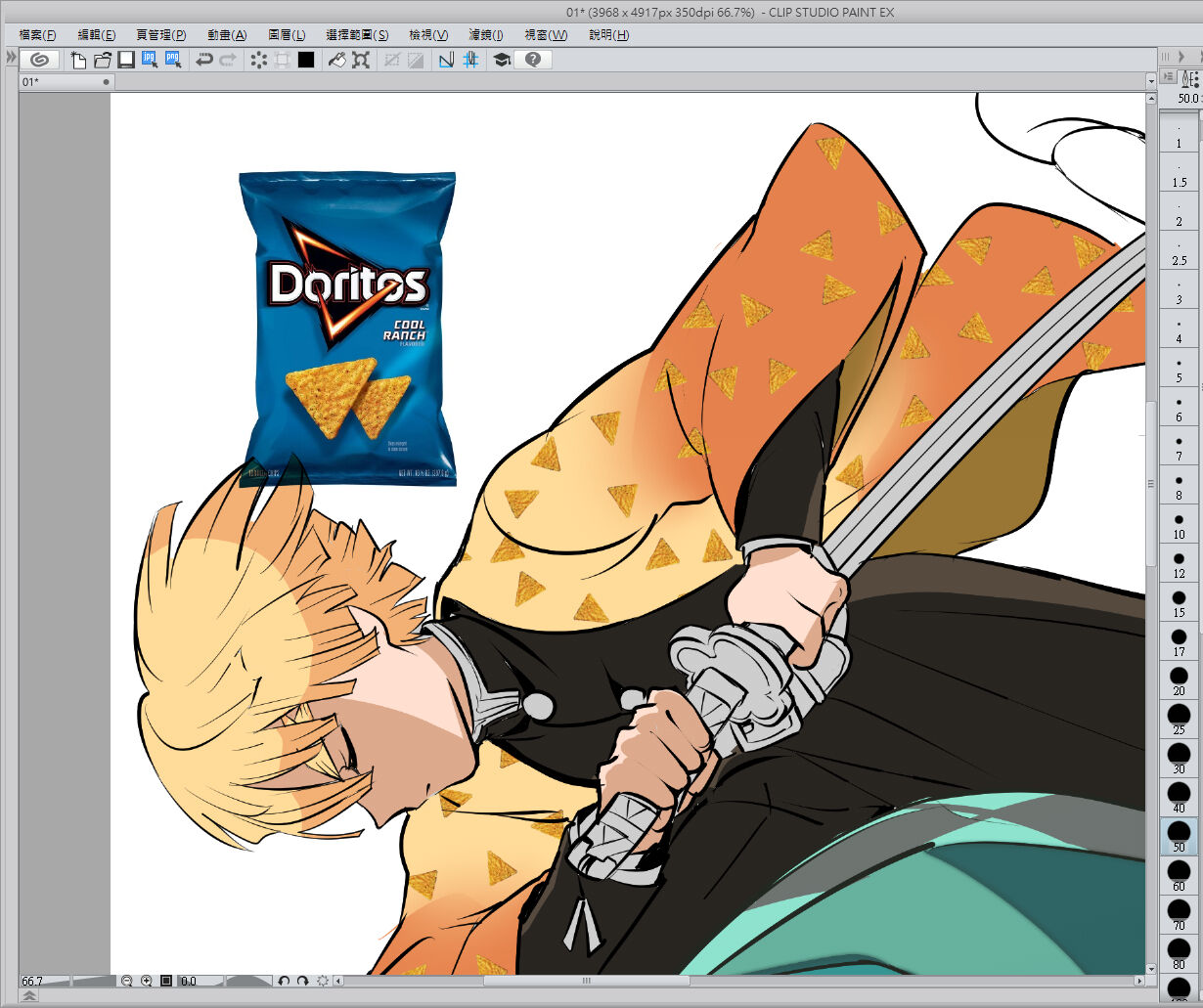Reset the canvas rotation

[x=322, y=981]
